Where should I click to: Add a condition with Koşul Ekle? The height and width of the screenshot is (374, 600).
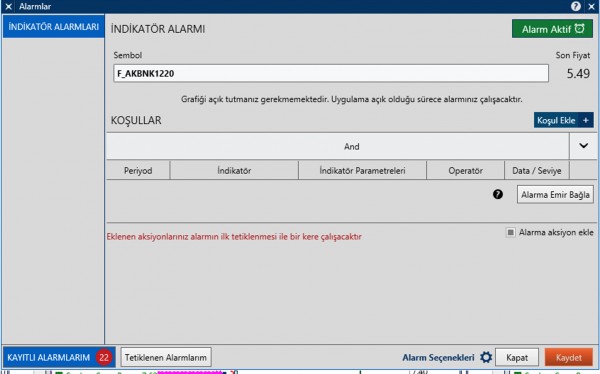pos(563,120)
